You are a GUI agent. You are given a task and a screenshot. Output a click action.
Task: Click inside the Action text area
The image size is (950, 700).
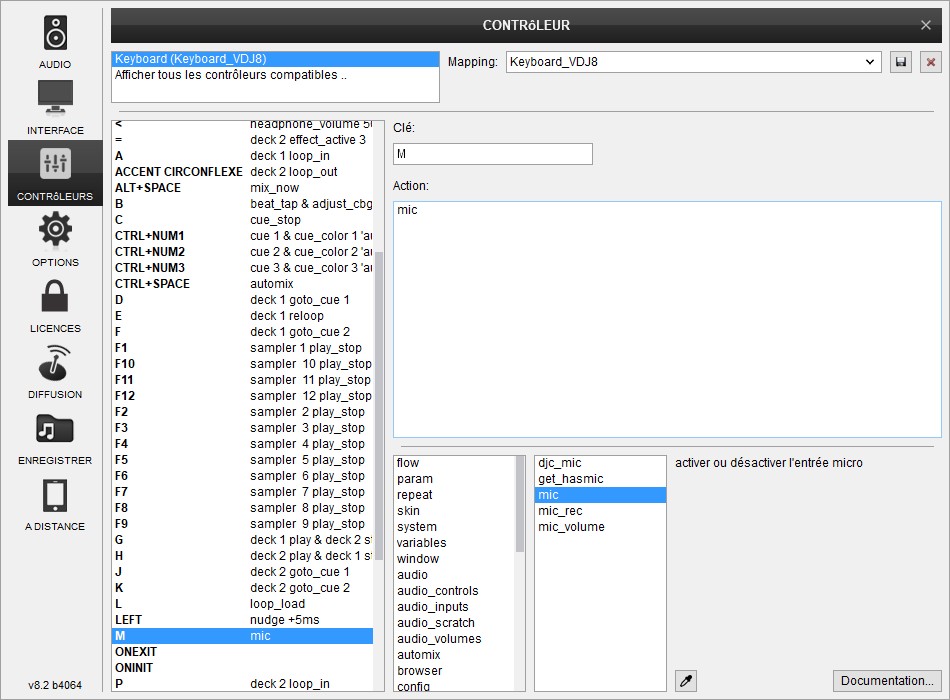coord(667,319)
